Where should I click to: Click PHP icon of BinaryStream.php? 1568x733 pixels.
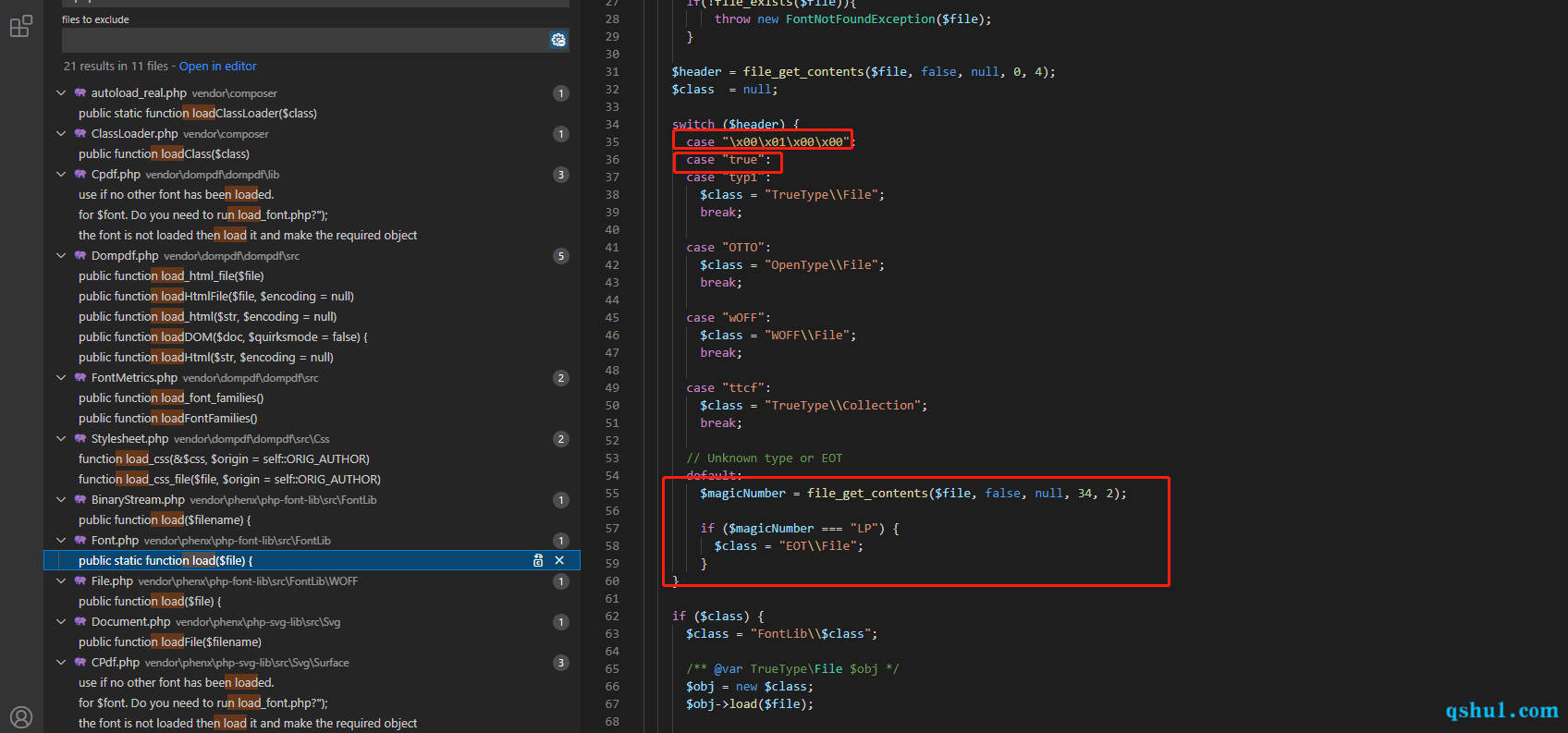pyautogui.click(x=80, y=499)
